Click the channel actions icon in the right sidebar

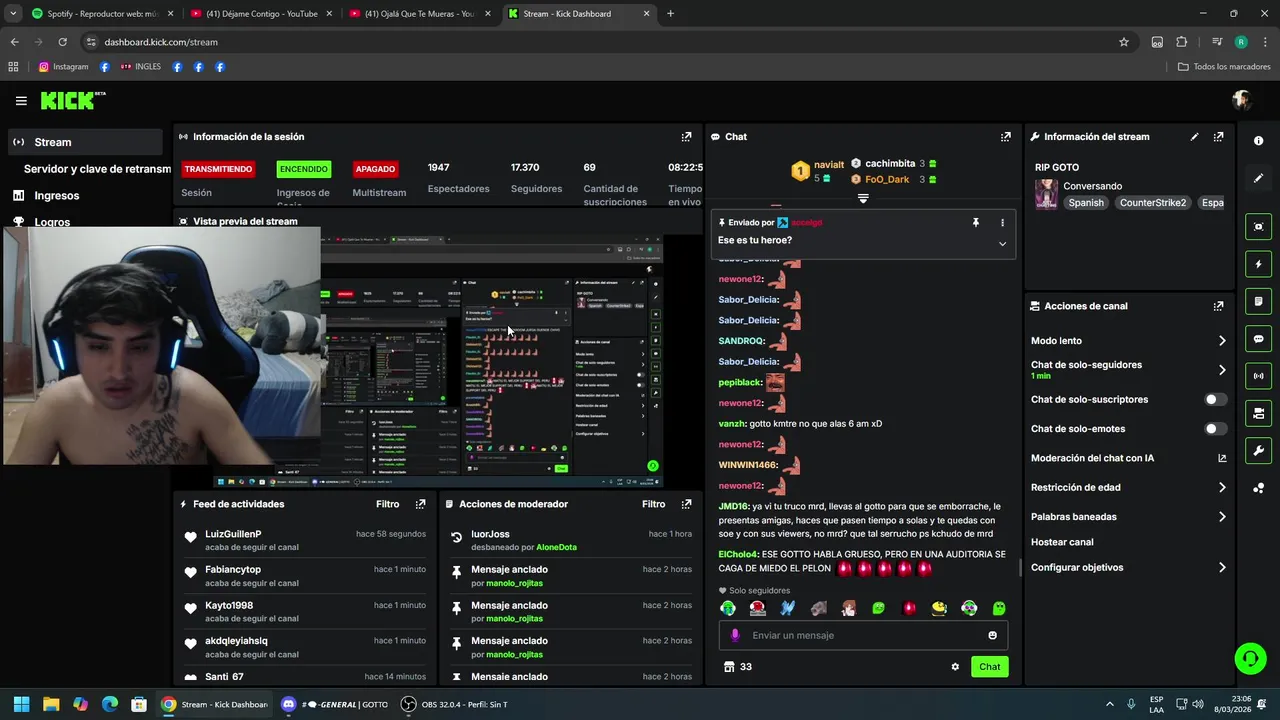(x=1258, y=413)
